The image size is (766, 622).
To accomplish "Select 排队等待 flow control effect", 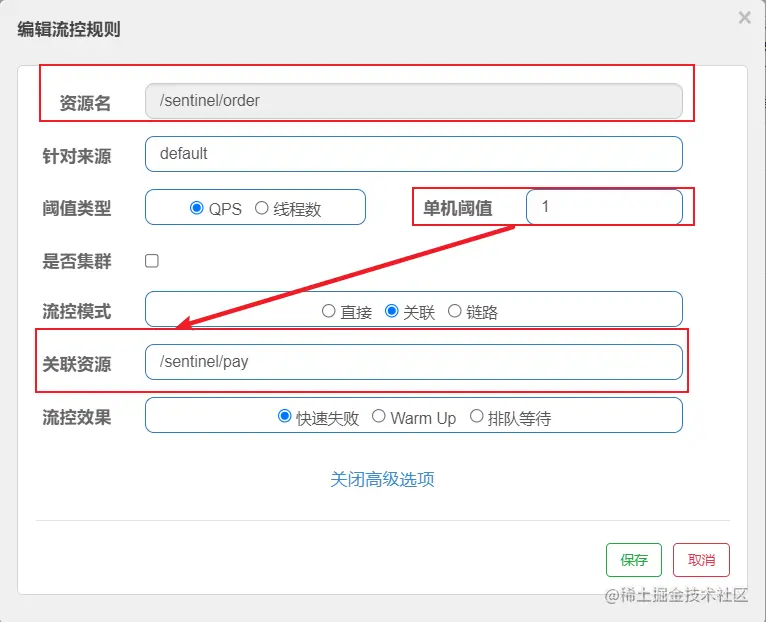I will [476, 416].
